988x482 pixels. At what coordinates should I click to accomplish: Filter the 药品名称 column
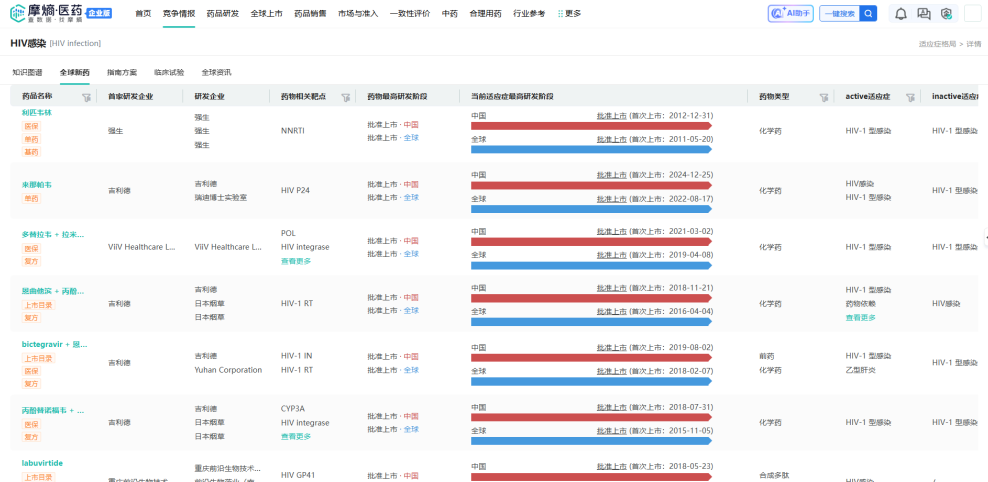[86, 97]
